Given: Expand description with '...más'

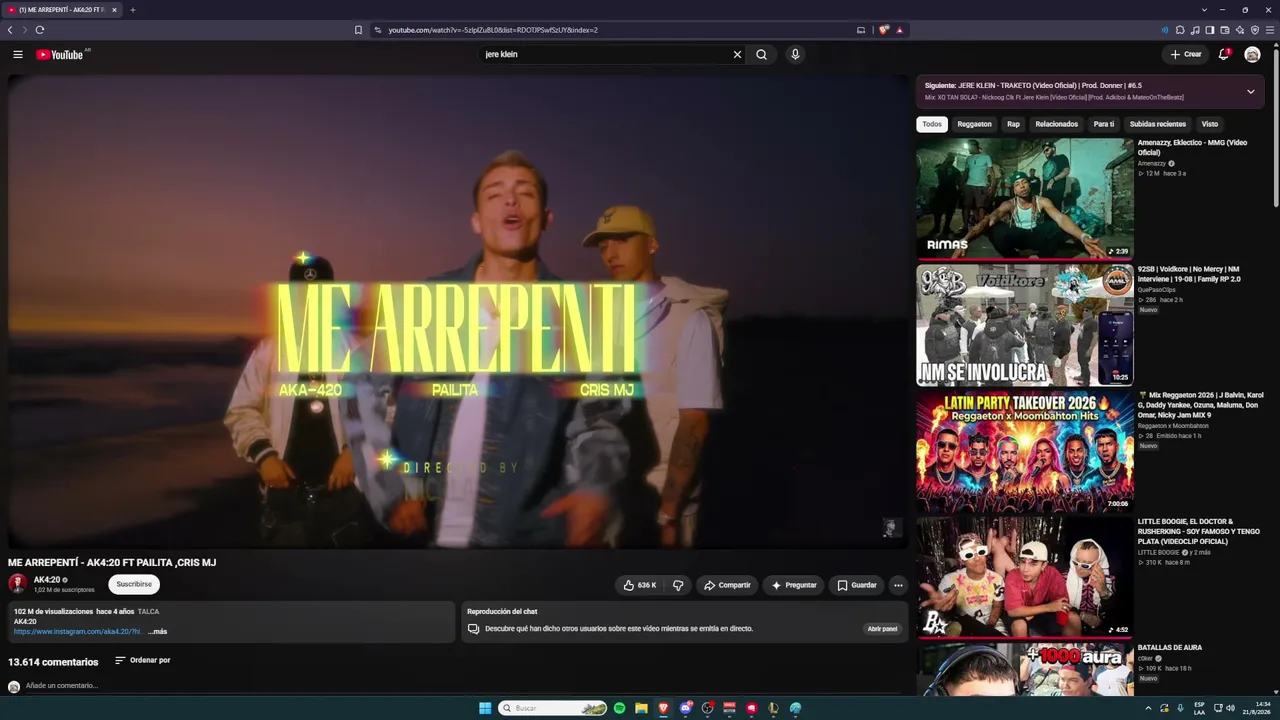Looking at the screenshot, I should (158, 632).
